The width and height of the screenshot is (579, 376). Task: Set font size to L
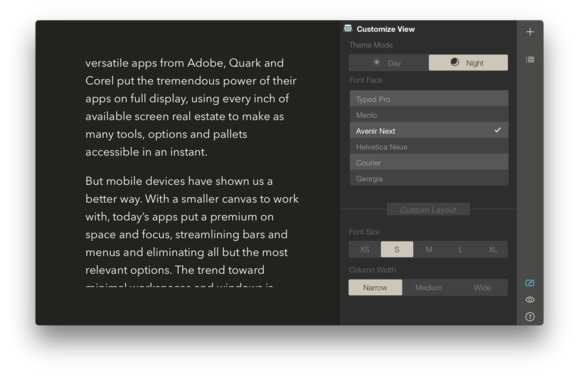tap(460, 249)
